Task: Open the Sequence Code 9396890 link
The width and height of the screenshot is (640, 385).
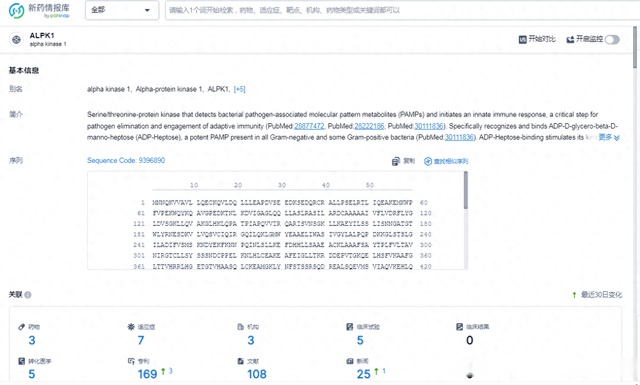Action: pos(126,160)
